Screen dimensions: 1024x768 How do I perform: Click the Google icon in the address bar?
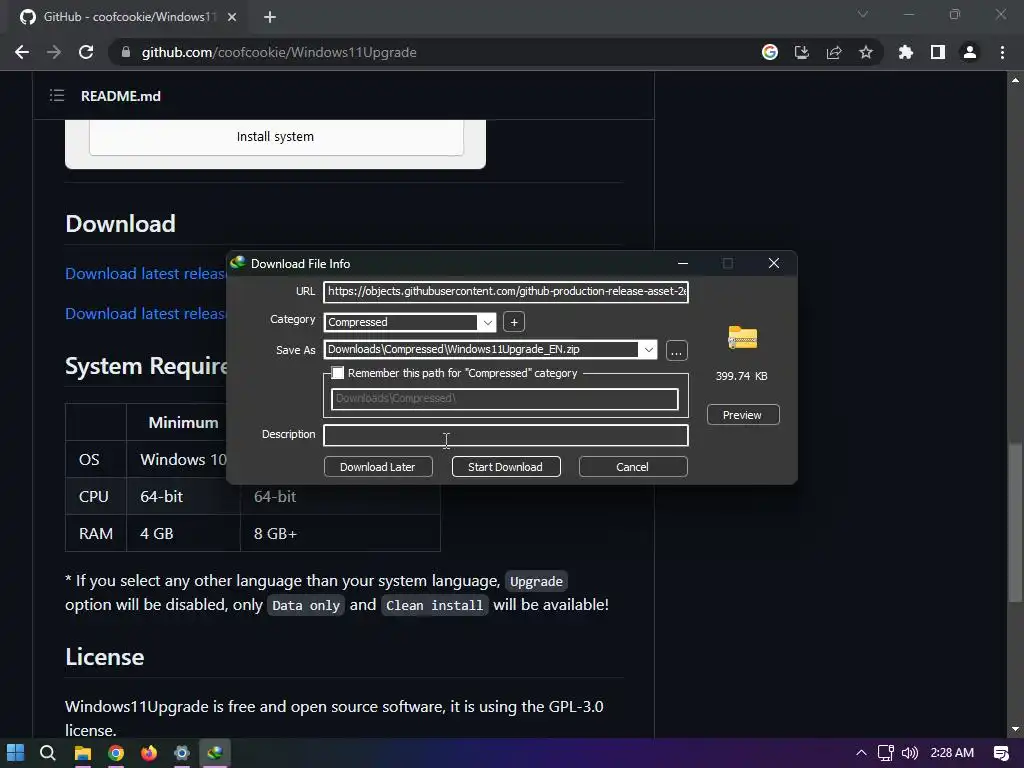(x=770, y=52)
